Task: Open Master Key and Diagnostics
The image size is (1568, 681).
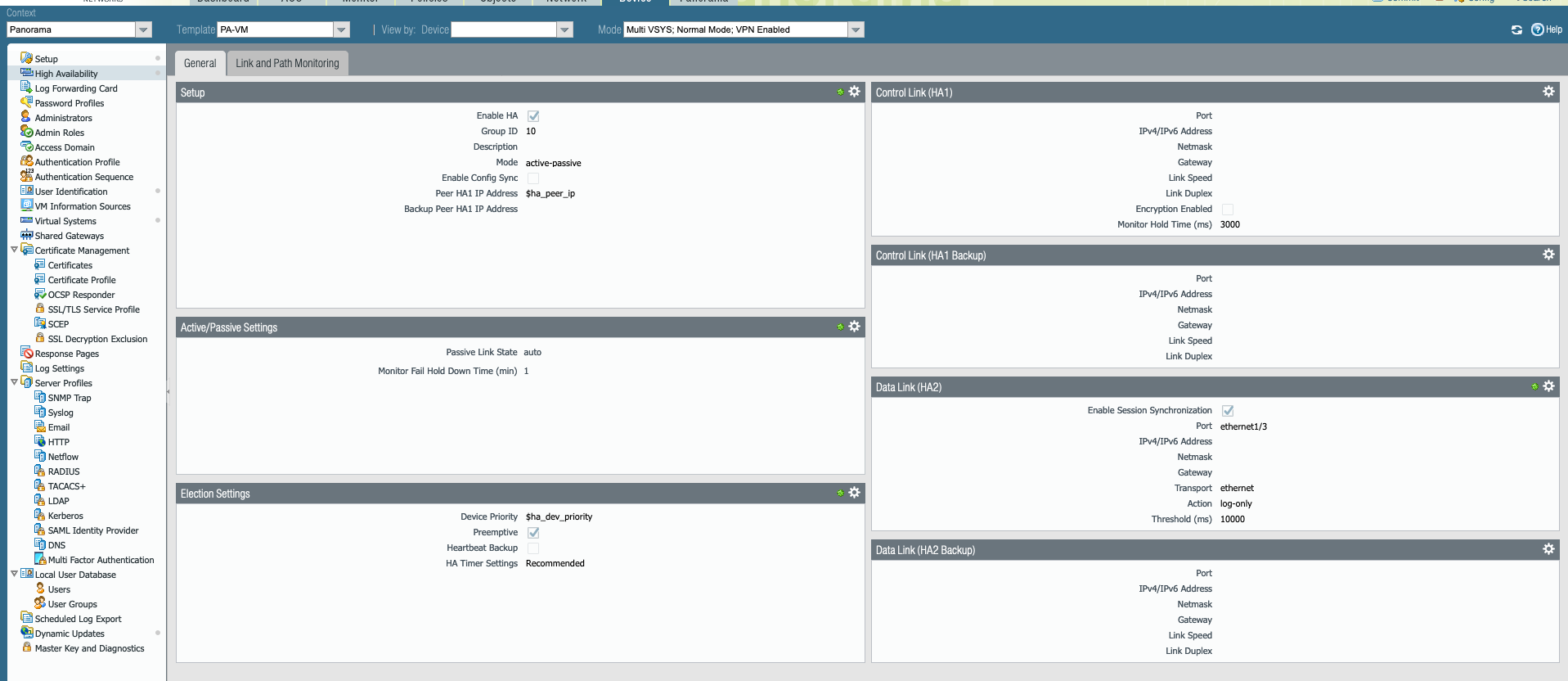Action: (89, 648)
